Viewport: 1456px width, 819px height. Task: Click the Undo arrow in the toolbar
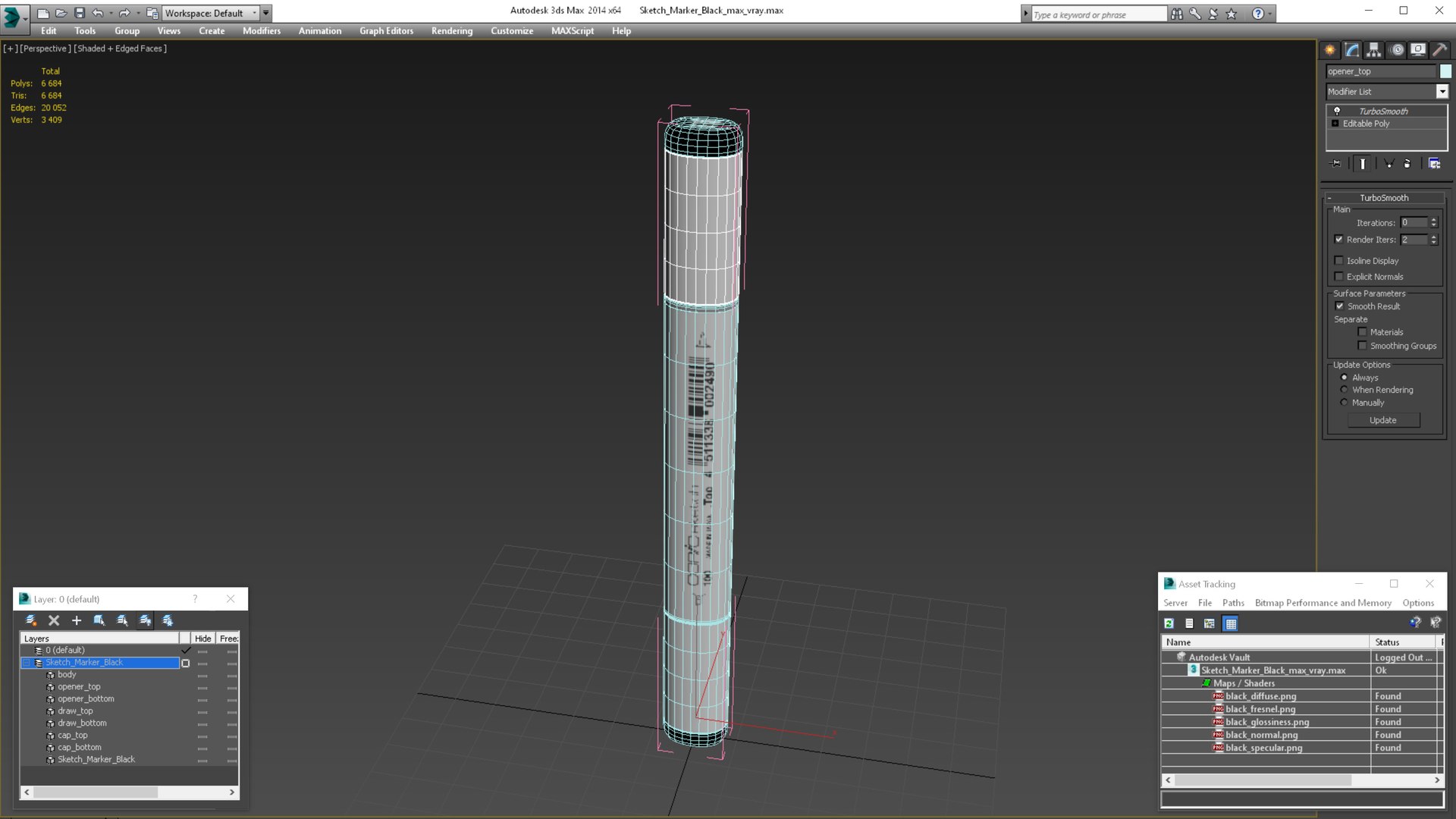coord(98,13)
